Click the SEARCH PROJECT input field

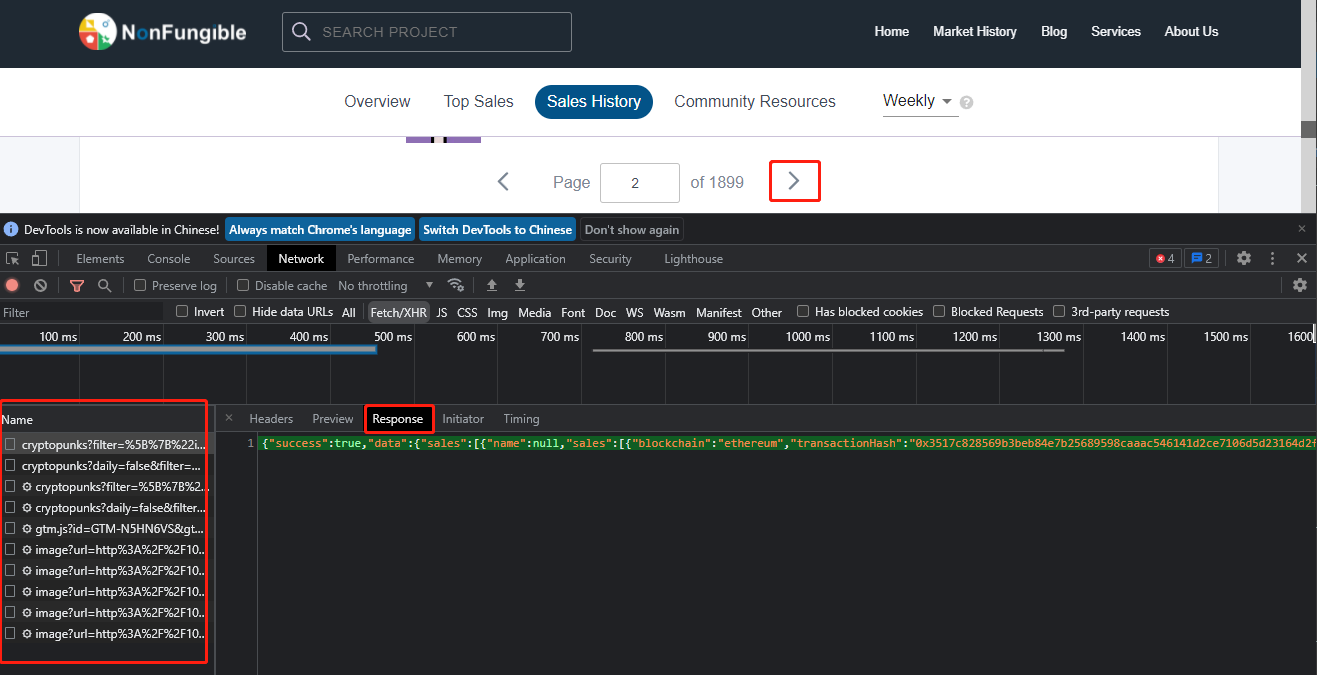pyautogui.click(x=427, y=32)
